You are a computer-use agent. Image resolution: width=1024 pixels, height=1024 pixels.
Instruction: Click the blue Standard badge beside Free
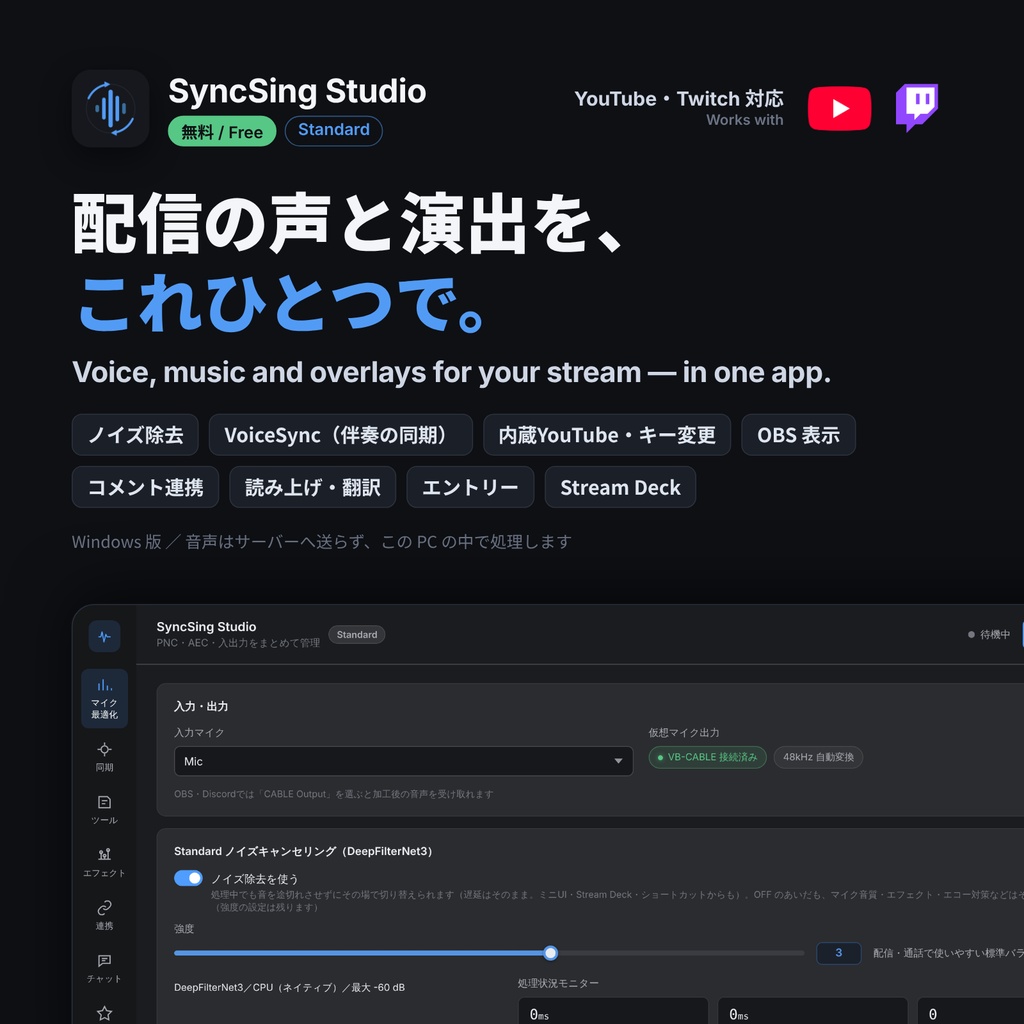click(x=334, y=131)
